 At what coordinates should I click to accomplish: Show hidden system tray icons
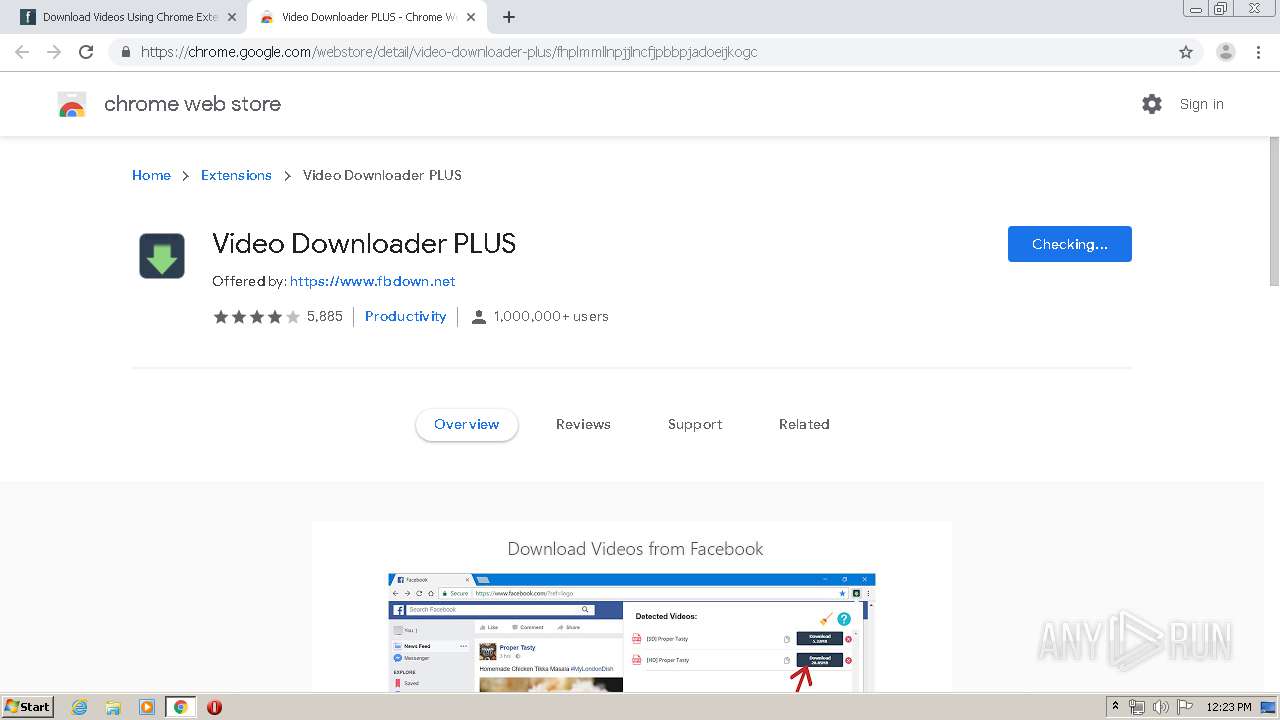pyautogui.click(x=1115, y=707)
